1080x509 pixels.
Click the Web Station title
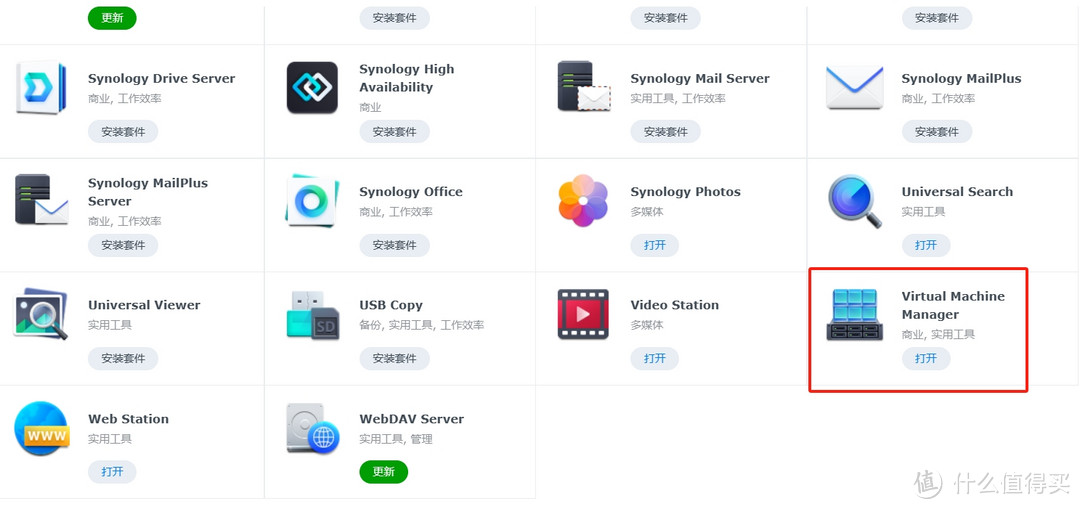(x=128, y=419)
